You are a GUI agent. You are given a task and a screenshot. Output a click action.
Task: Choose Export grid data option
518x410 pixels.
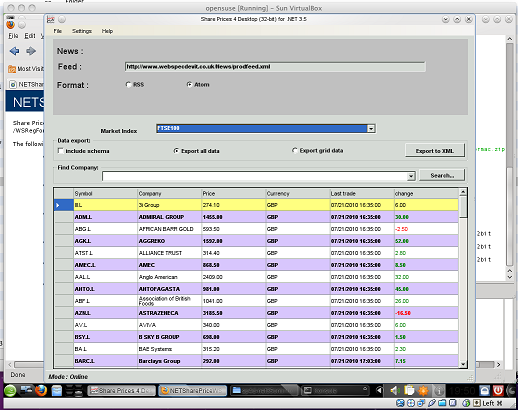(294, 151)
